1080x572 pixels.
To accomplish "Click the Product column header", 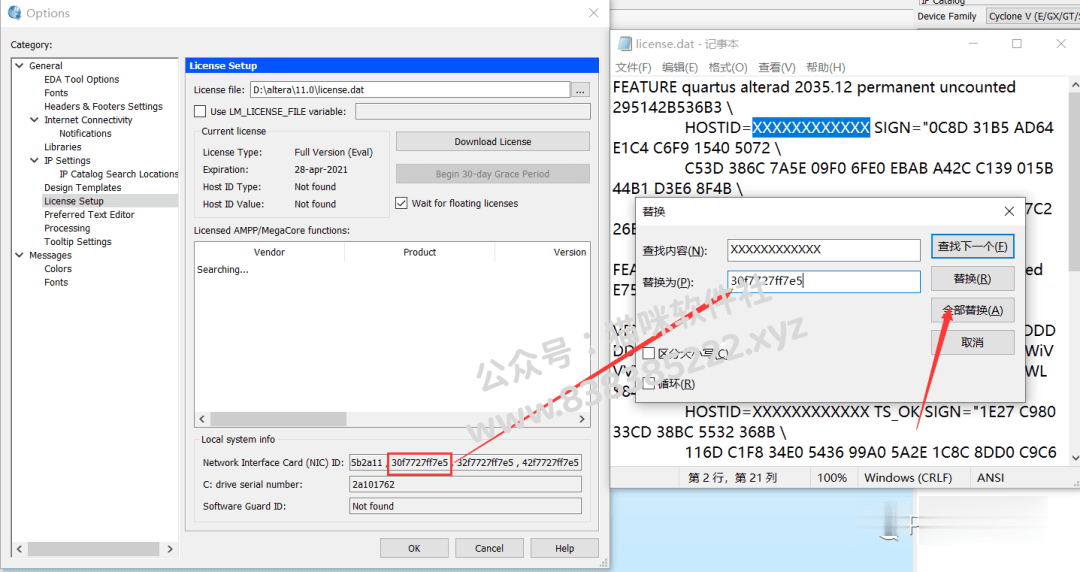I will tap(419, 252).
